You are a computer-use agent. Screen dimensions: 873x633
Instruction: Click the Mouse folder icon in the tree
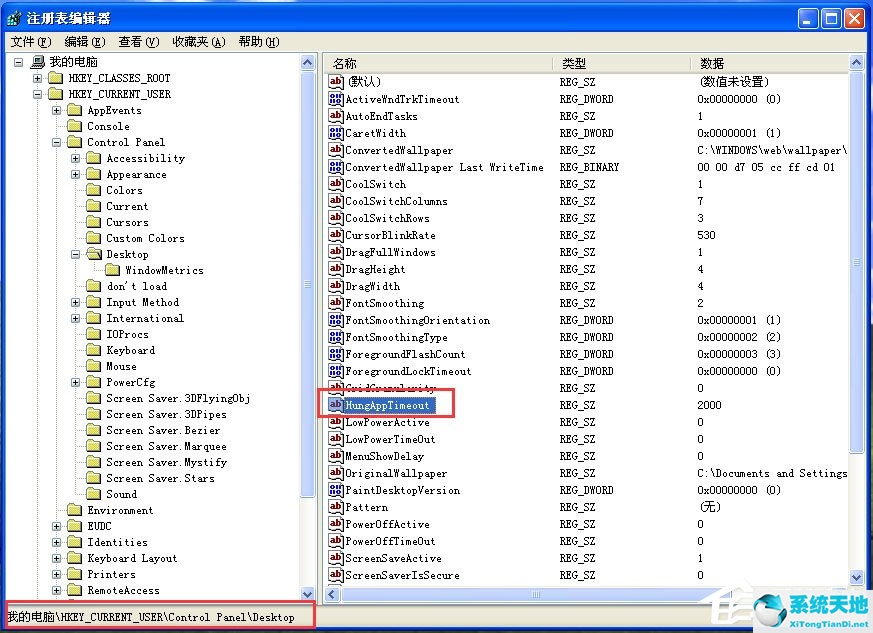[x=95, y=366]
